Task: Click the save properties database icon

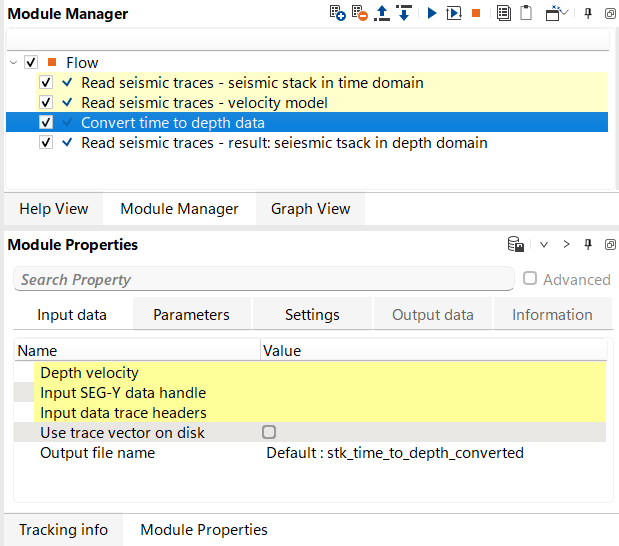Action: (516, 244)
